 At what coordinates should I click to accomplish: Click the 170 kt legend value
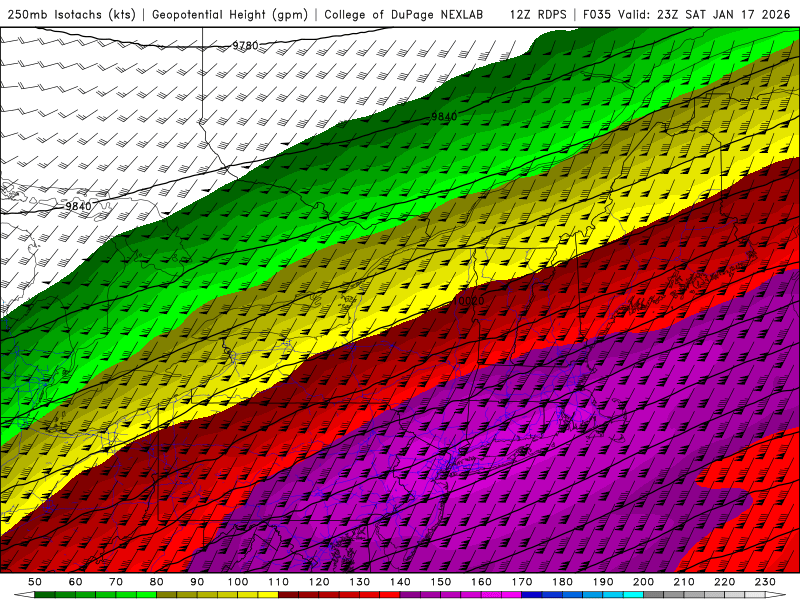click(522, 582)
